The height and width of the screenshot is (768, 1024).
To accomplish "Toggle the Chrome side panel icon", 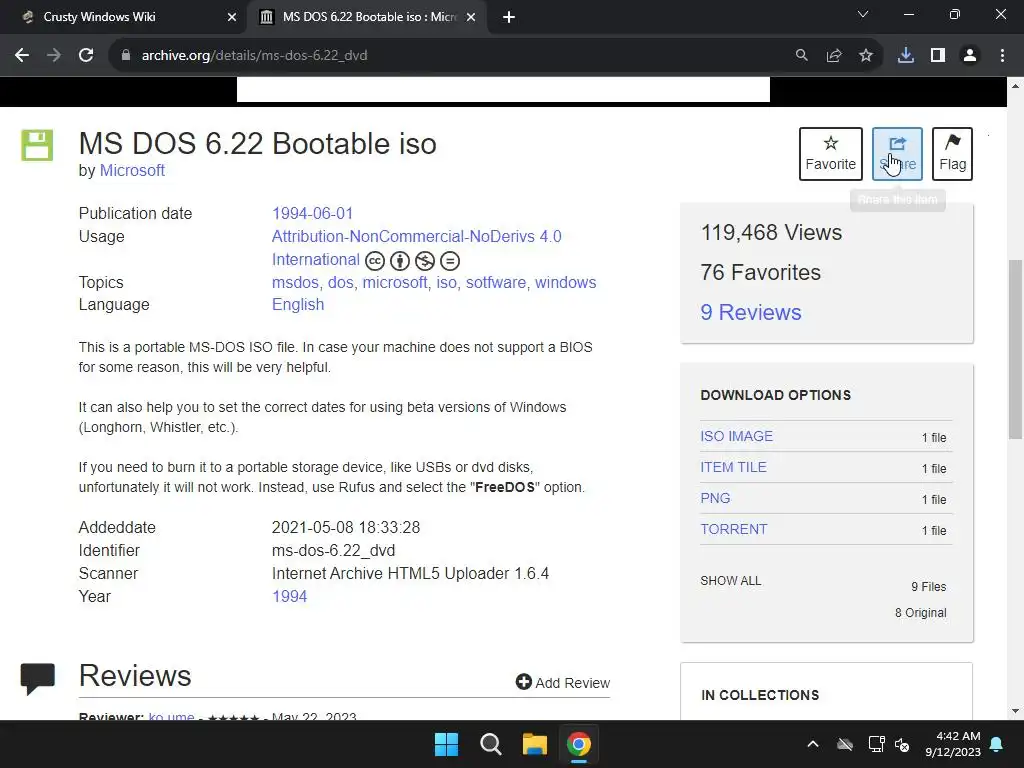I will (938, 56).
